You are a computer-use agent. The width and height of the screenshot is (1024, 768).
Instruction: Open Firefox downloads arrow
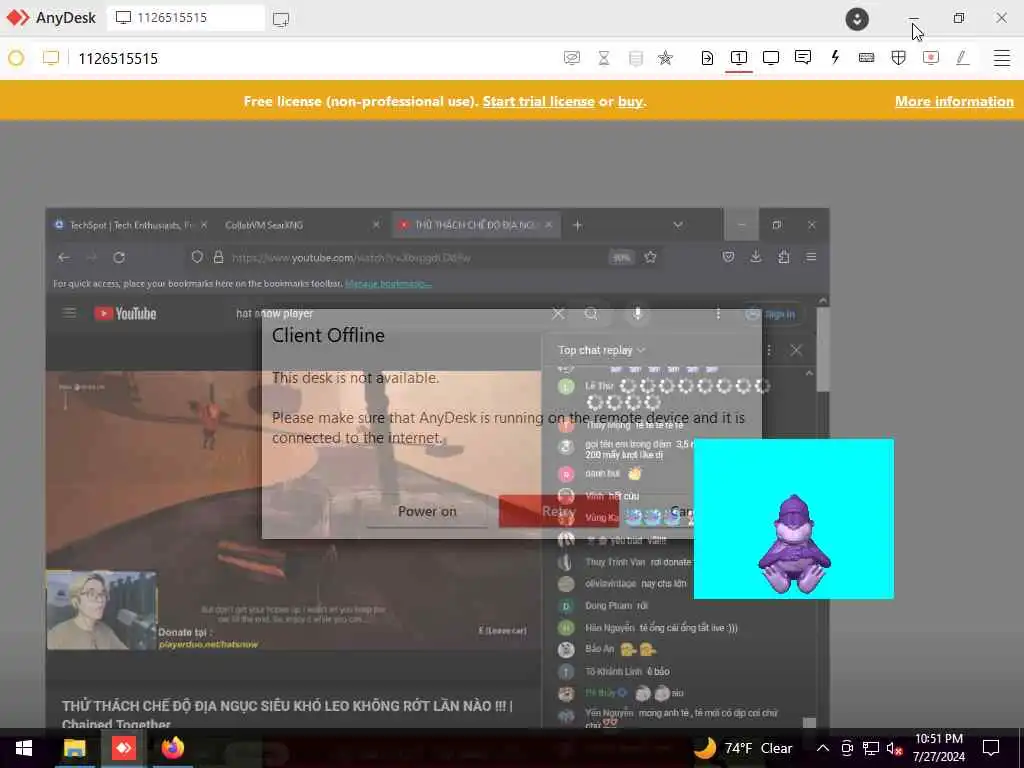tap(756, 257)
